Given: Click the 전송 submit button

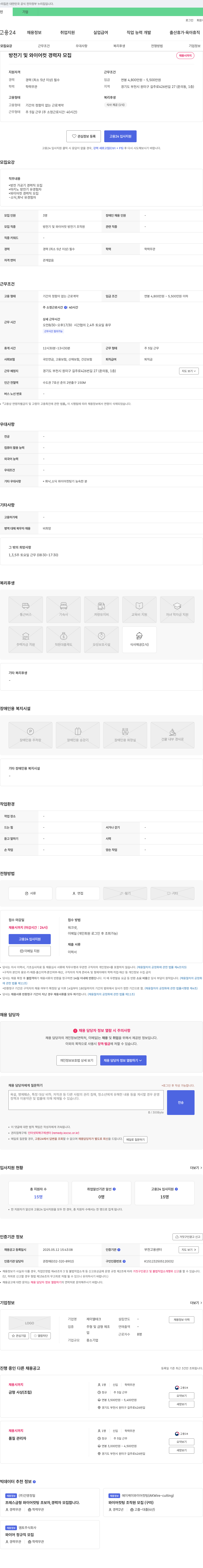Looking at the screenshot, I should 180,1102.
